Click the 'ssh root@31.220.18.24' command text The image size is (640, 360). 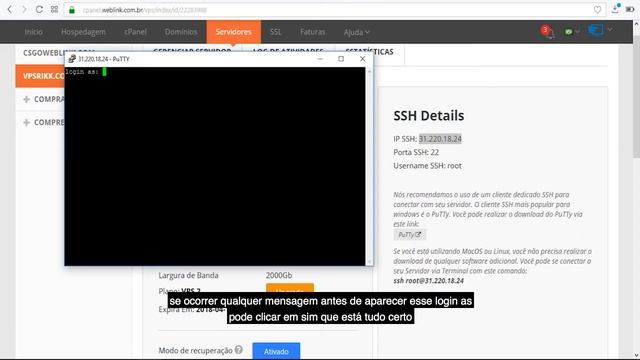[429, 281]
